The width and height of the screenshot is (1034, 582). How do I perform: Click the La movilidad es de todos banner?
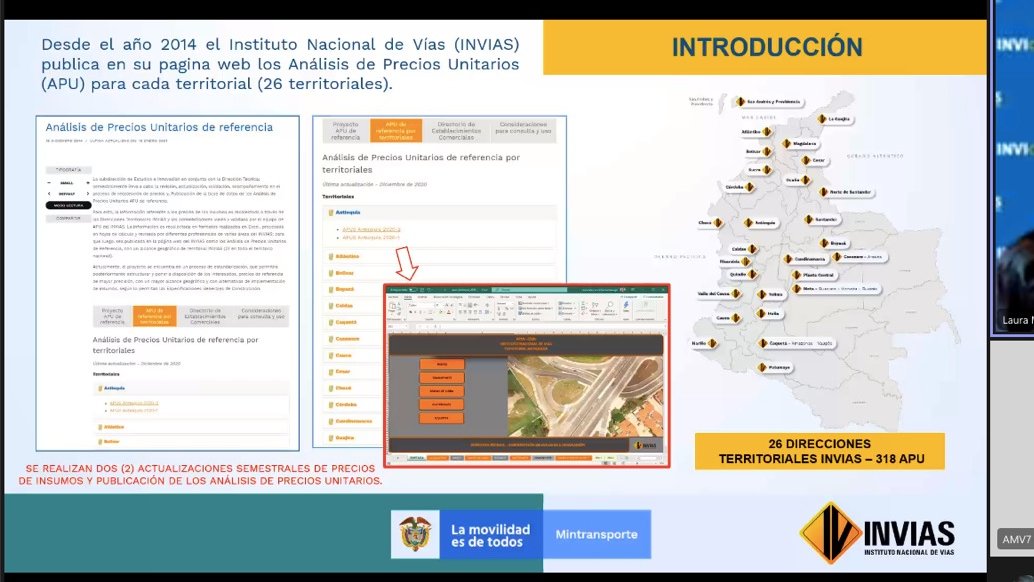point(491,535)
